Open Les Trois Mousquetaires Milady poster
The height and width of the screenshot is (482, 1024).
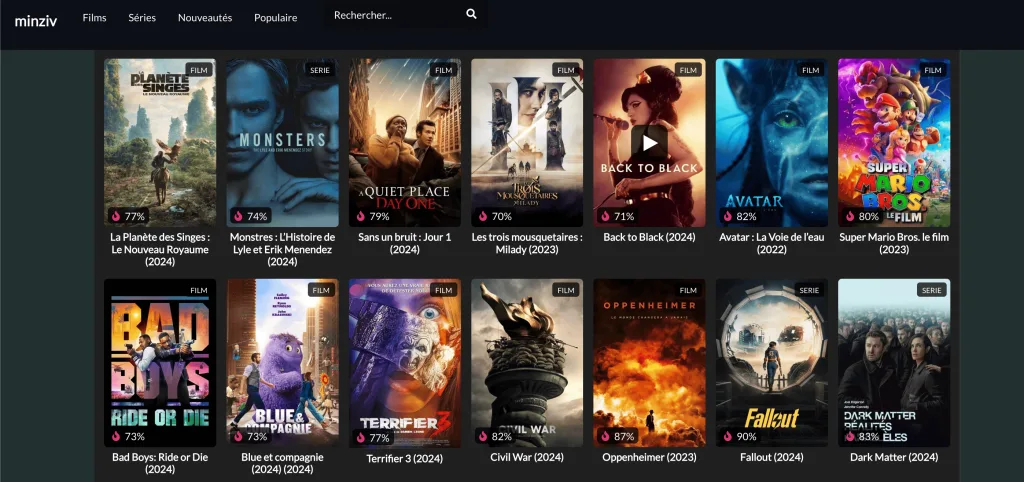pos(527,142)
